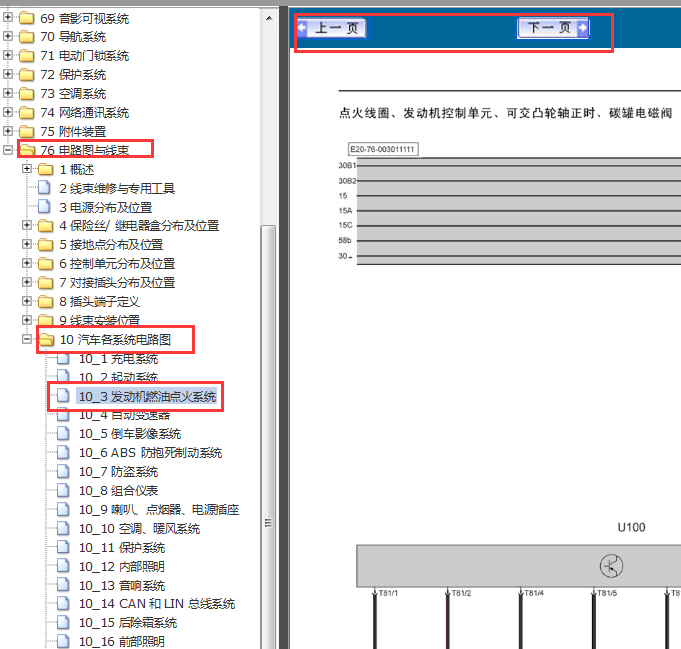Expand the 73 空调系统 node
Image resolution: width=681 pixels, height=649 pixels.
(x=7, y=93)
